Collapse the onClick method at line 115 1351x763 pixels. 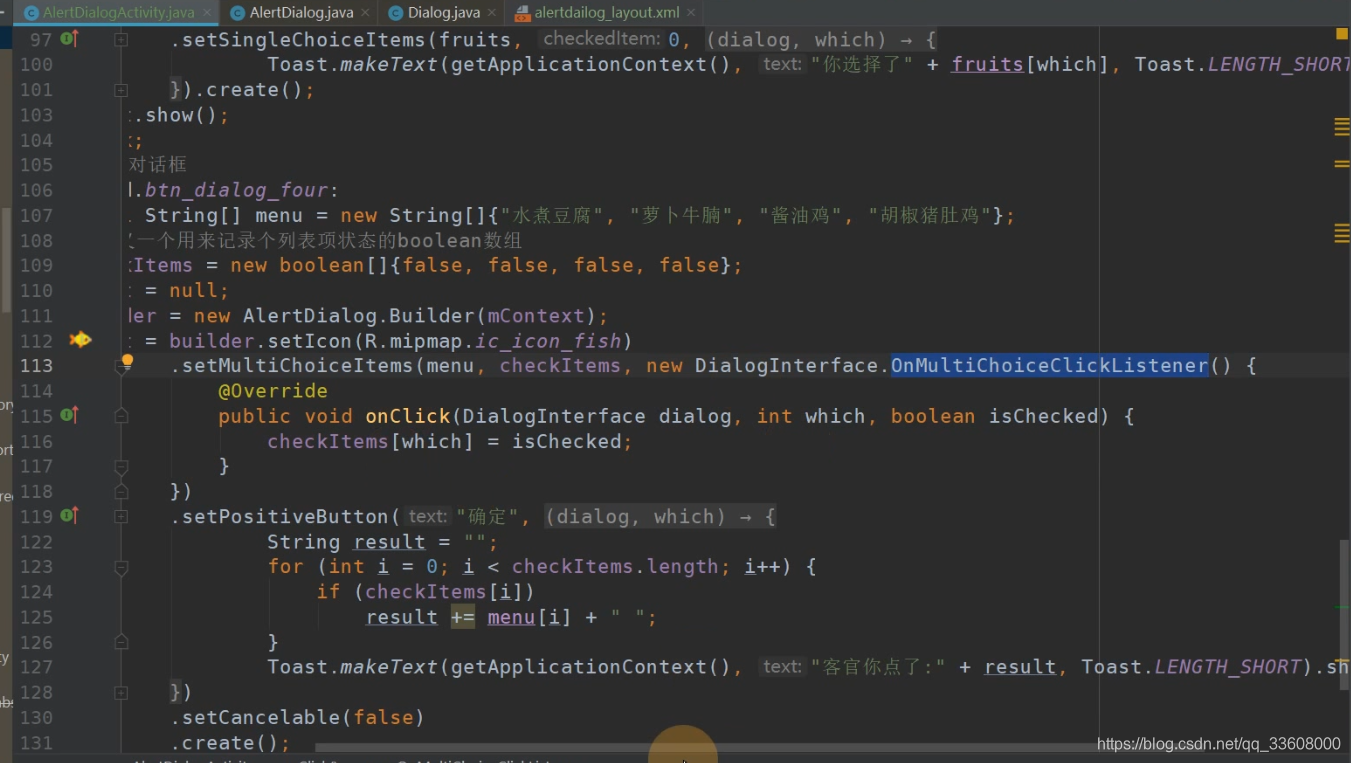[121, 416]
